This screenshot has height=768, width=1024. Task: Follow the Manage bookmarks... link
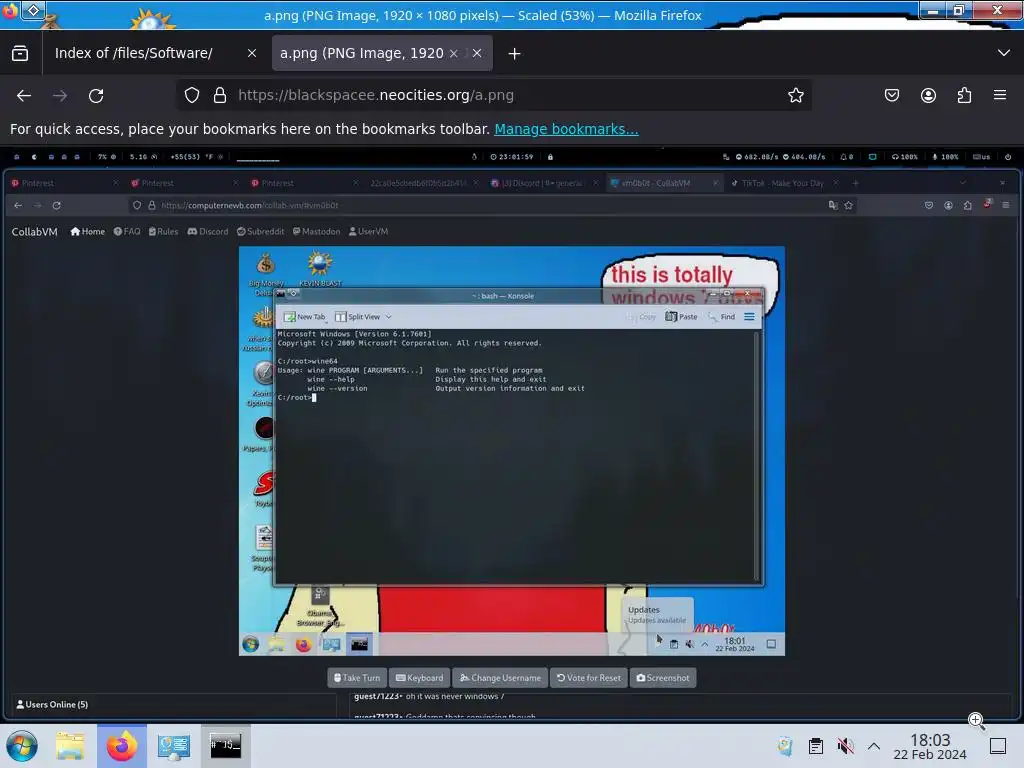(566, 129)
